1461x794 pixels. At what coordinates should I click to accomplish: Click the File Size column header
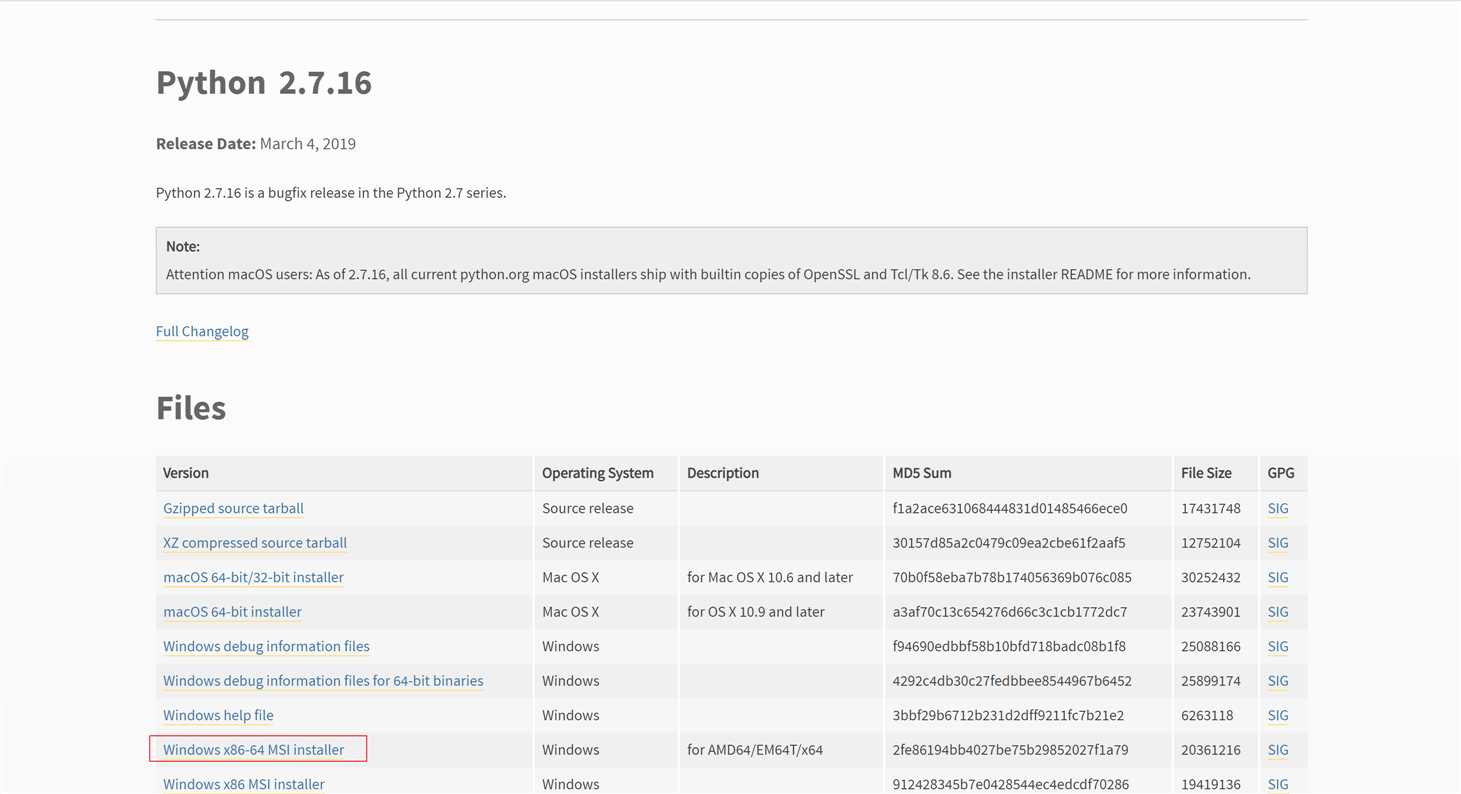[1206, 473]
